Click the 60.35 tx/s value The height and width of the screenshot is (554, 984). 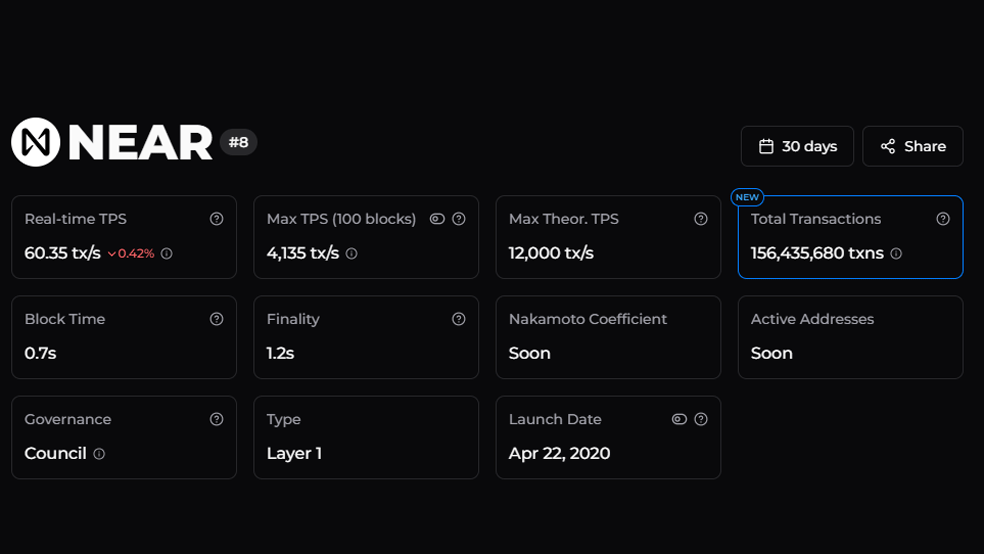tap(62, 253)
